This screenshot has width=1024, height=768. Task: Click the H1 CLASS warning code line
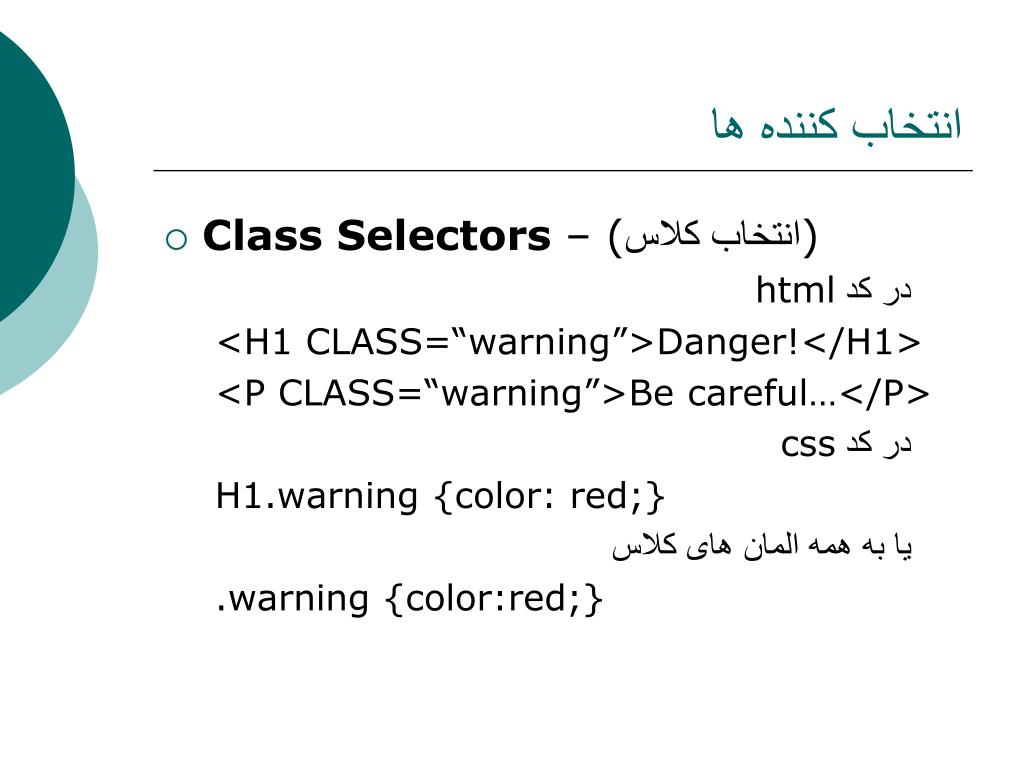tap(568, 342)
